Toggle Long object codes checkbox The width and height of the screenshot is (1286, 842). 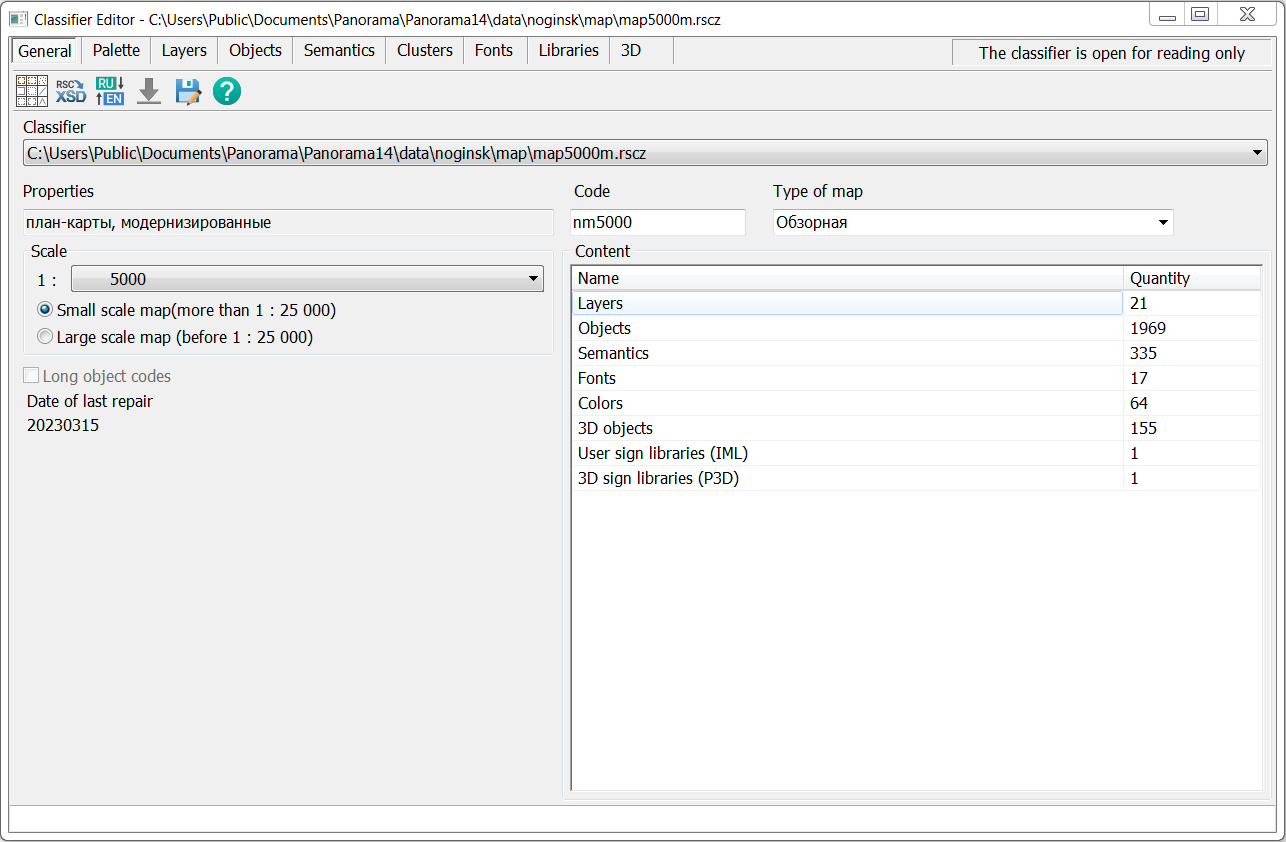coord(31,376)
